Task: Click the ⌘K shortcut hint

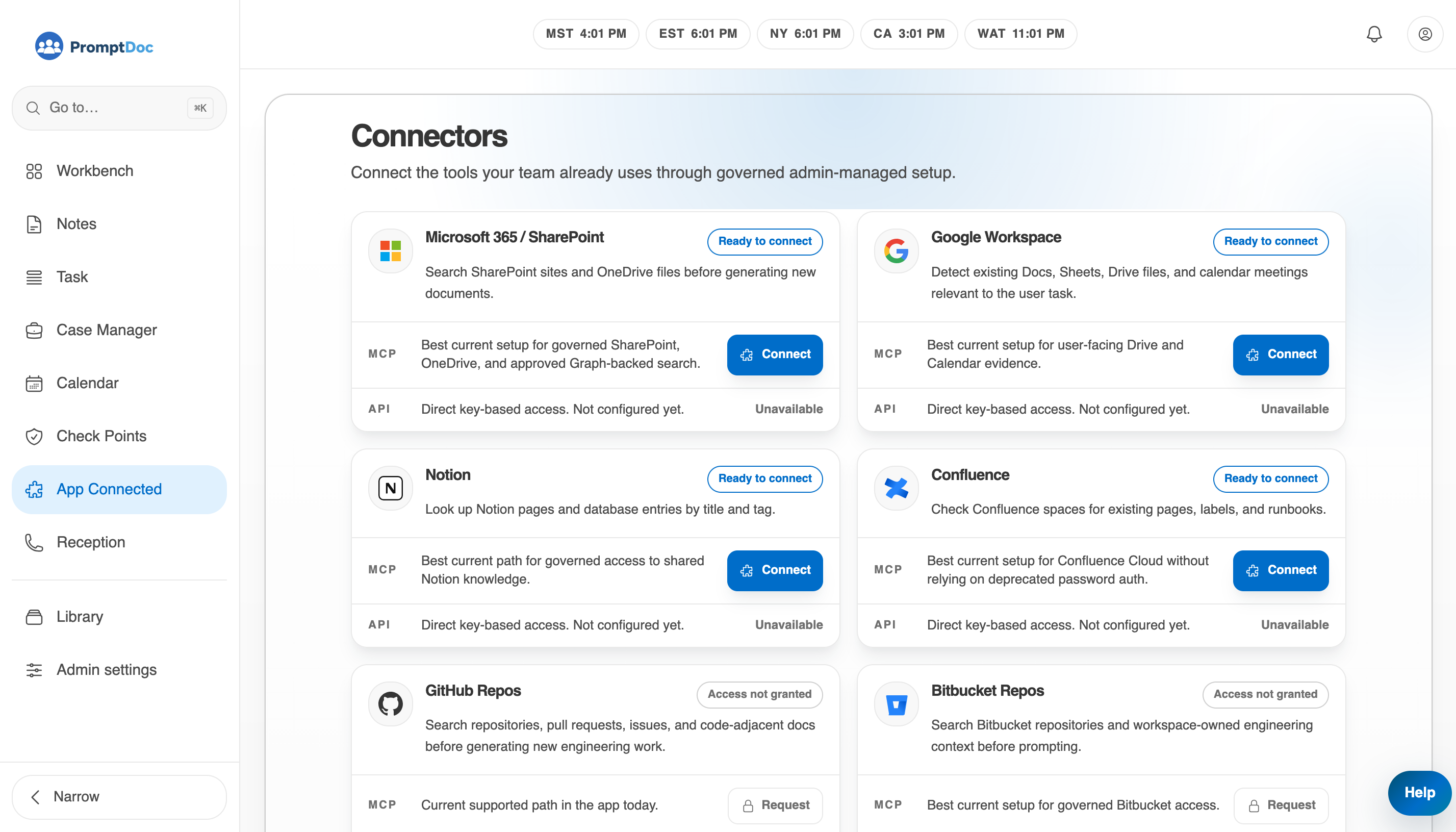Action: point(200,108)
